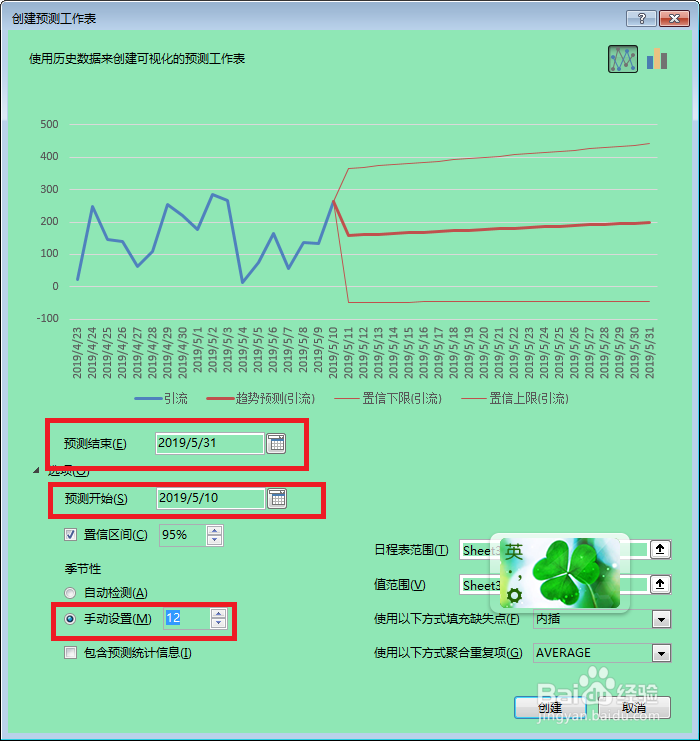The image size is (700, 741).
Task: Switch to column chart forecast view
Action: click(657, 59)
